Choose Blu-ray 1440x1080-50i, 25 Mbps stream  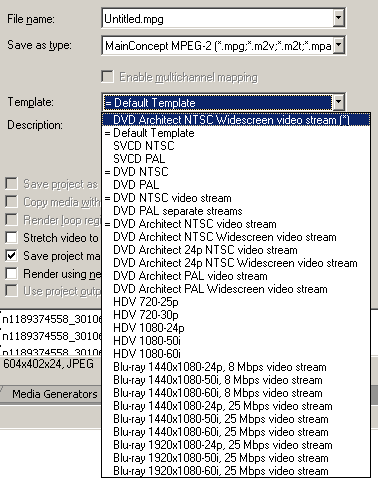tap(236, 419)
